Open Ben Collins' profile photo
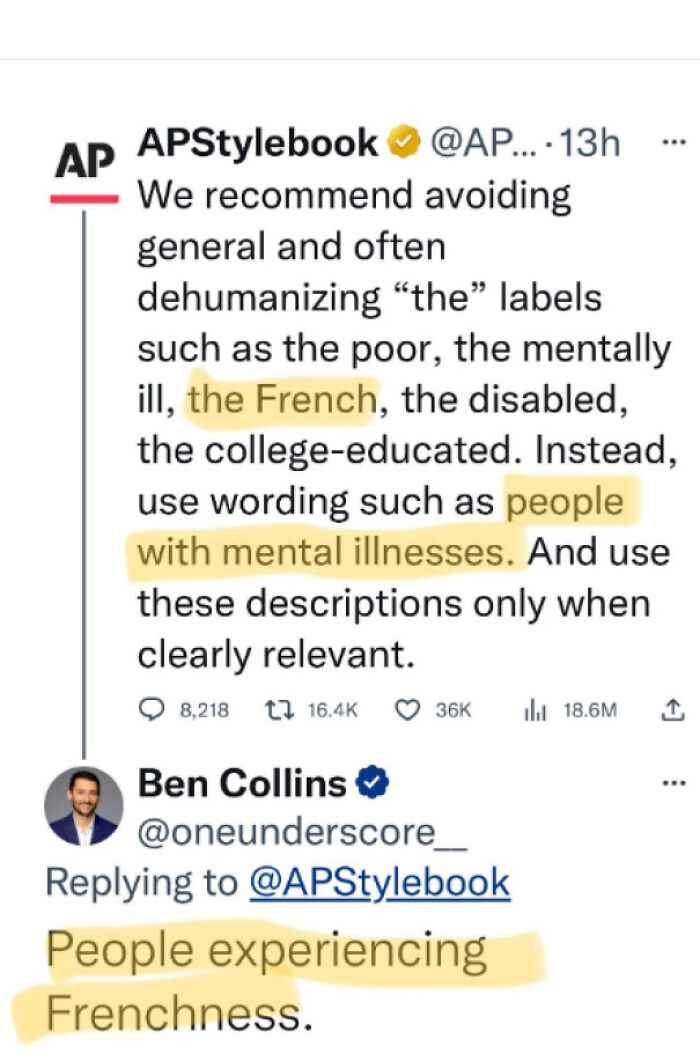The height and width of the screenshot is (1054, 700). [84, 806]
